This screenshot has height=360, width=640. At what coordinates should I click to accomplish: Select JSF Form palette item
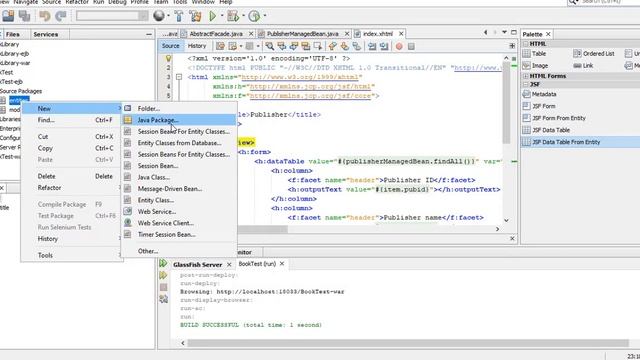pyautogui.click(x=539, y=106)
